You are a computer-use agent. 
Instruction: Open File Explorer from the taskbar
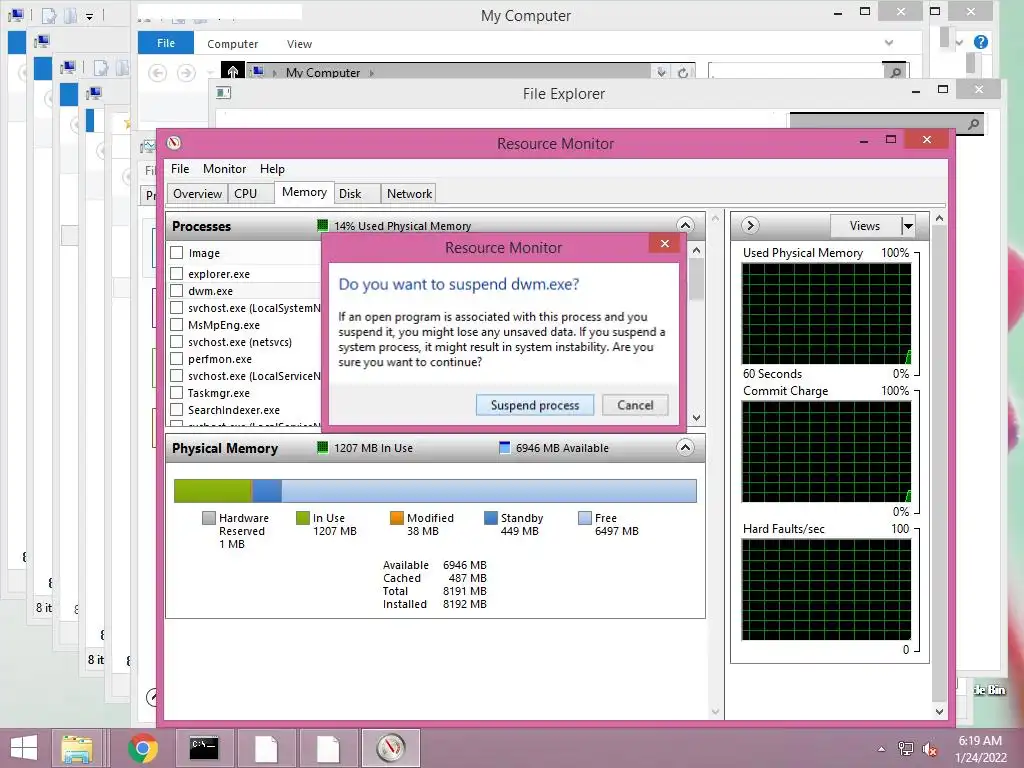click(x=76, y=748)
